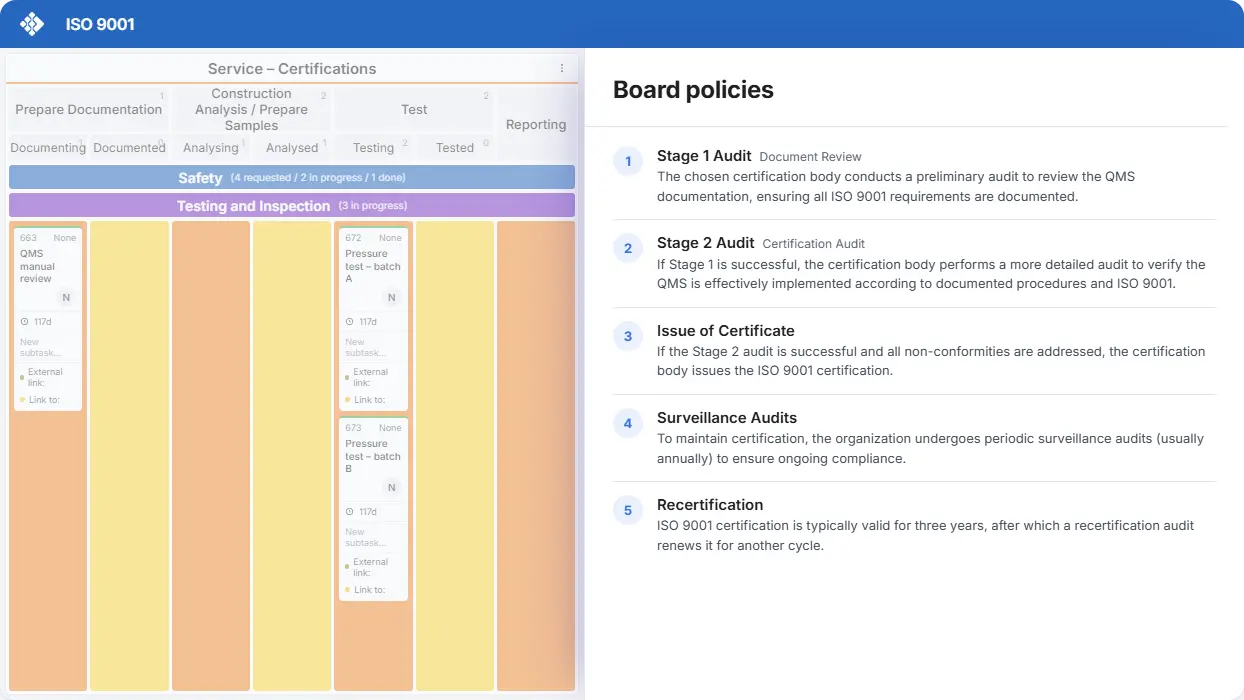Click the Analysed sub-column header
The height and width of the screenshot is (700, 1244).
click(x=292, y=148)
